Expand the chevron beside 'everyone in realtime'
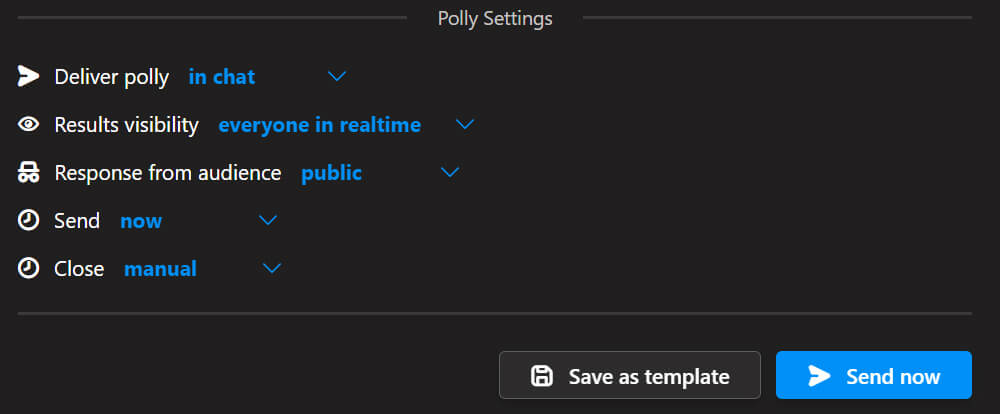This screenshot has height=414, width=1000. [x=464, y=125]
